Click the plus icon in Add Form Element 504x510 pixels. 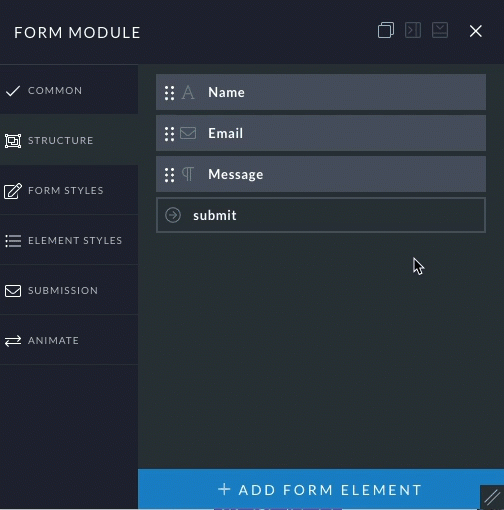(224, 489)
